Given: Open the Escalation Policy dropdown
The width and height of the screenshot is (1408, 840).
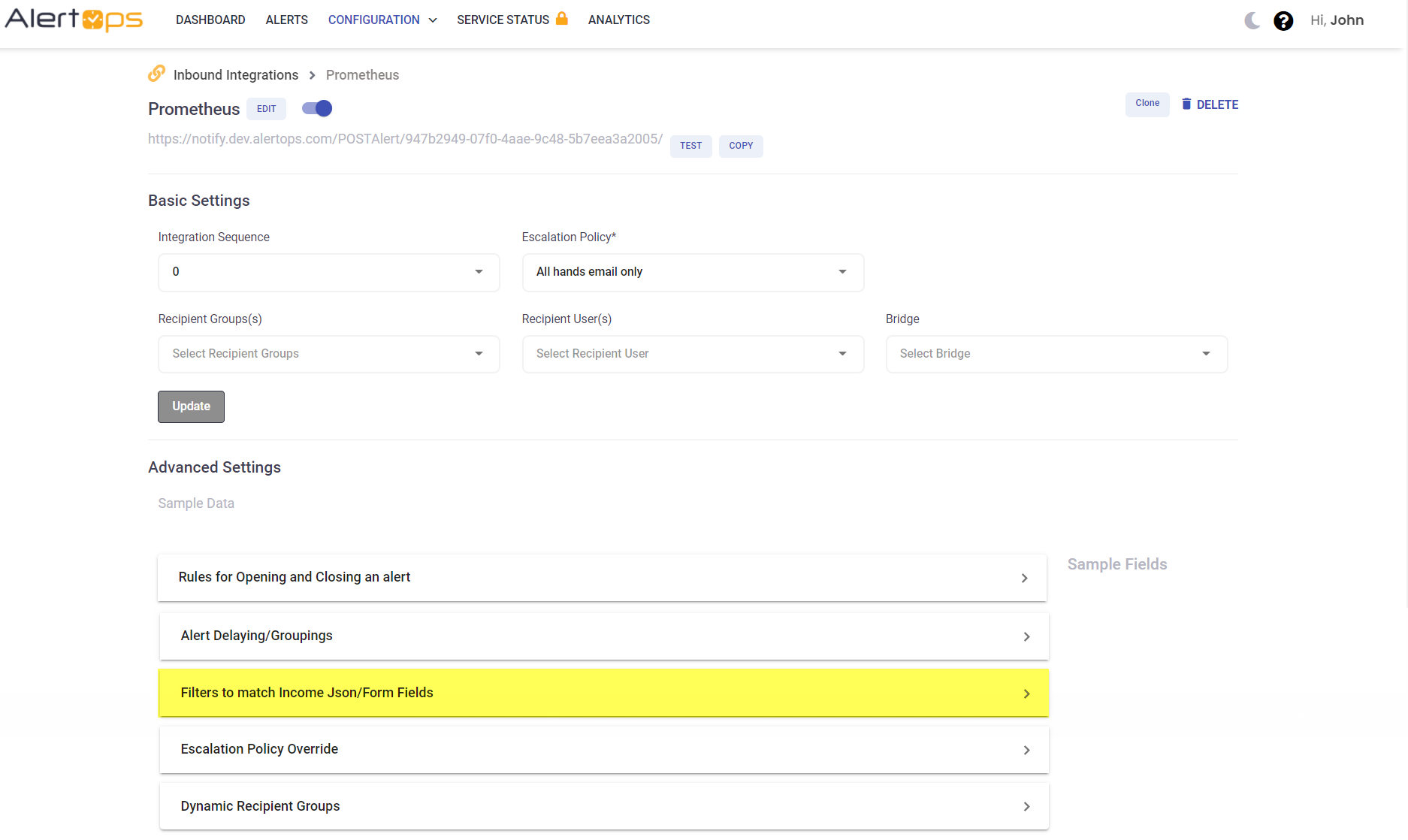Looking at the screenshot, I should [692, 272].
